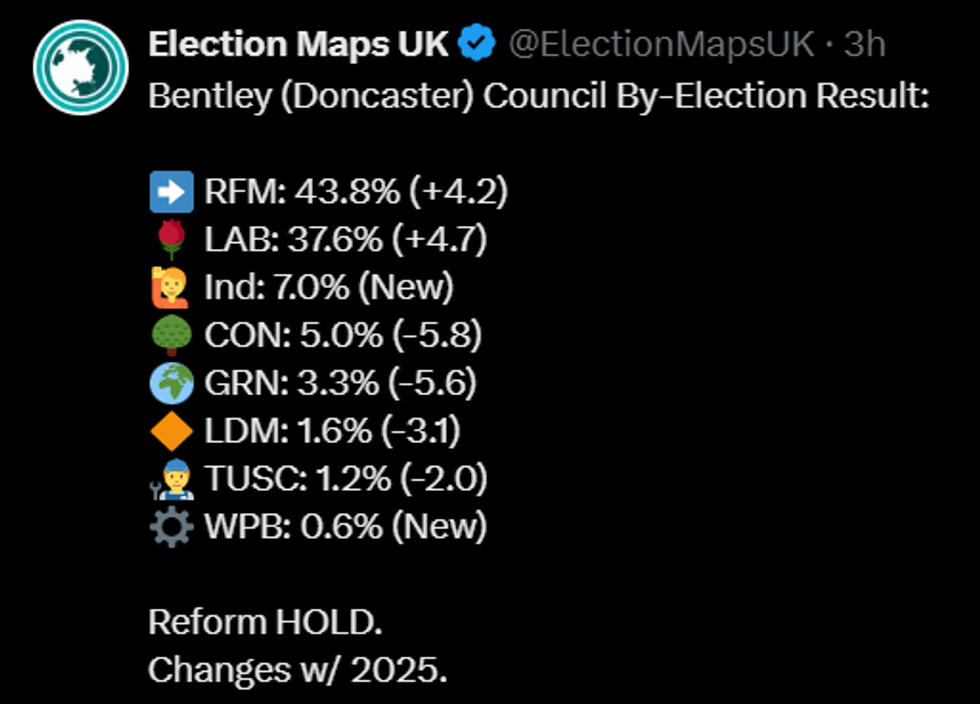Image resolution: width=980 pixels, height=704 pixels.
Task: Click the gear emoji beside WPB
Action: 171,527
